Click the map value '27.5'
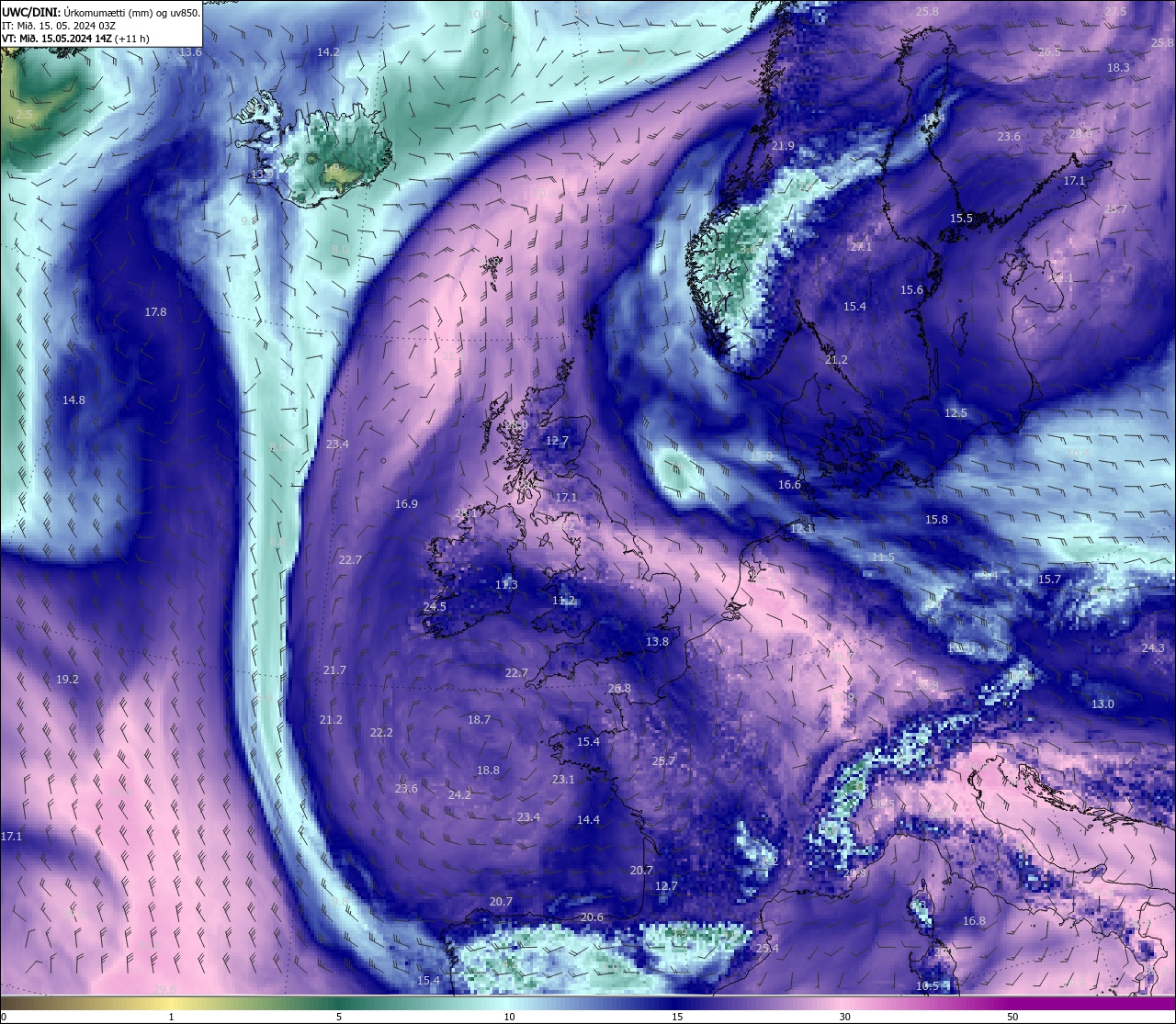The width and height of the screenshot is (1176, 1024). click(x=1114, y=12)
